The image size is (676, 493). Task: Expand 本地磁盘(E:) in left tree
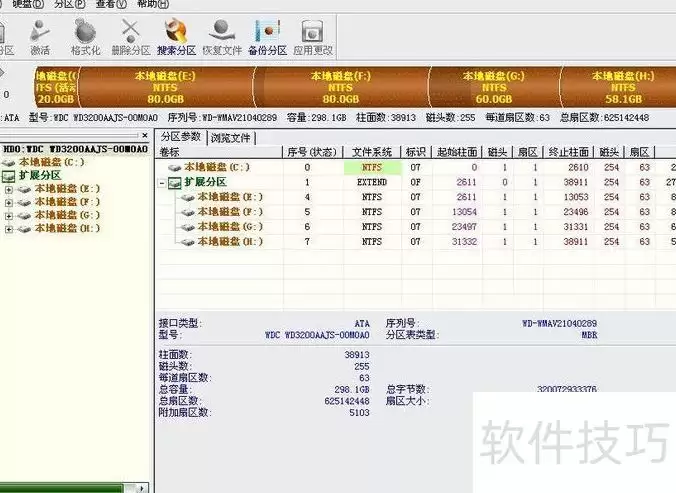[9, 189]
